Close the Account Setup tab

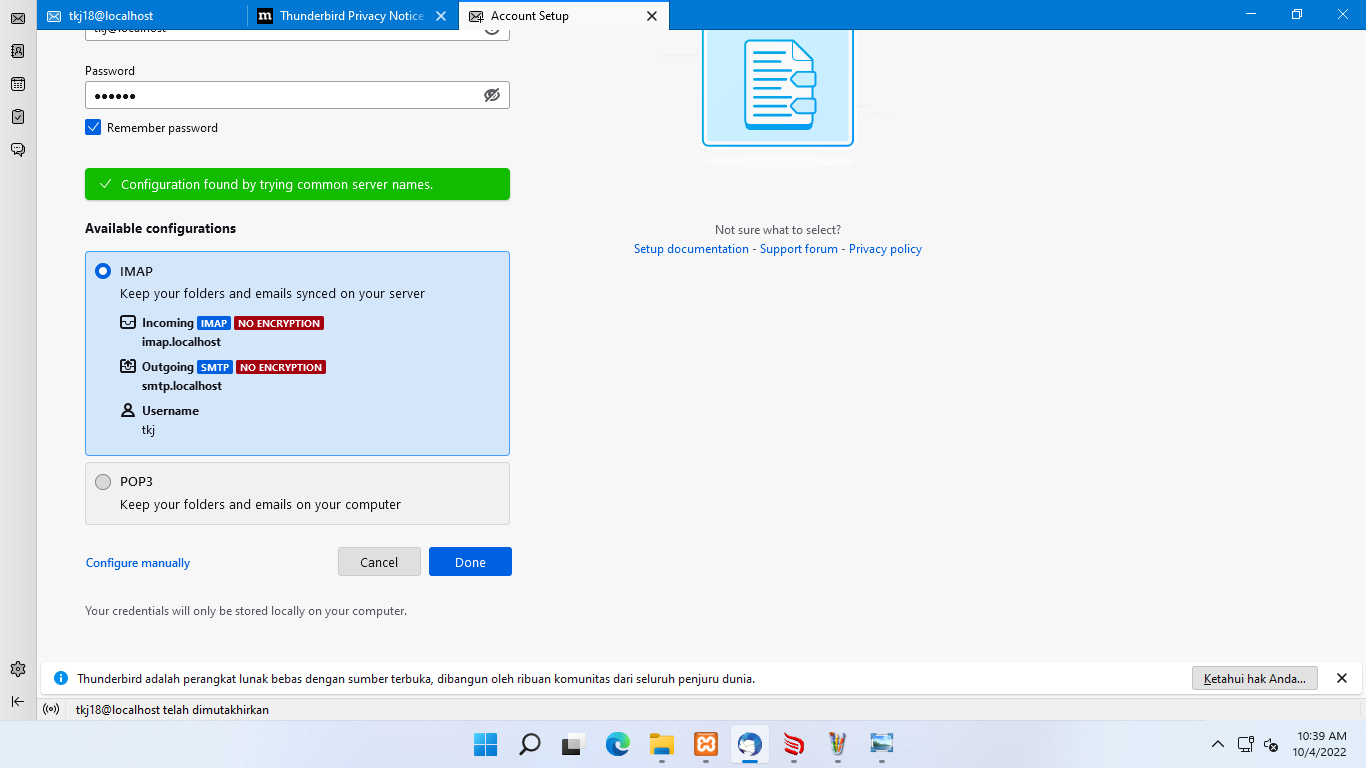point(652,16)
